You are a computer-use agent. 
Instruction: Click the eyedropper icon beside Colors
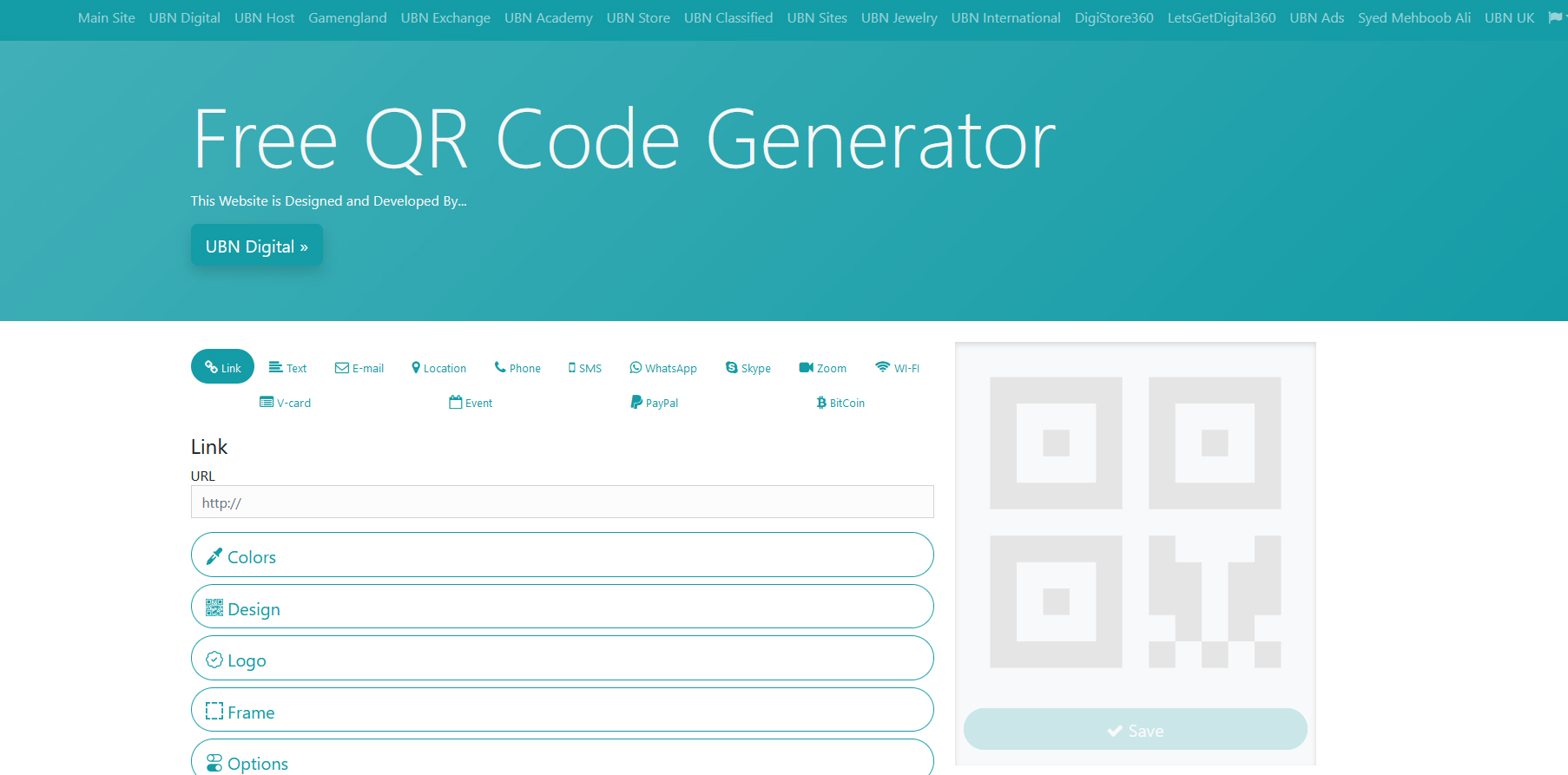click(x=214, y=556)
